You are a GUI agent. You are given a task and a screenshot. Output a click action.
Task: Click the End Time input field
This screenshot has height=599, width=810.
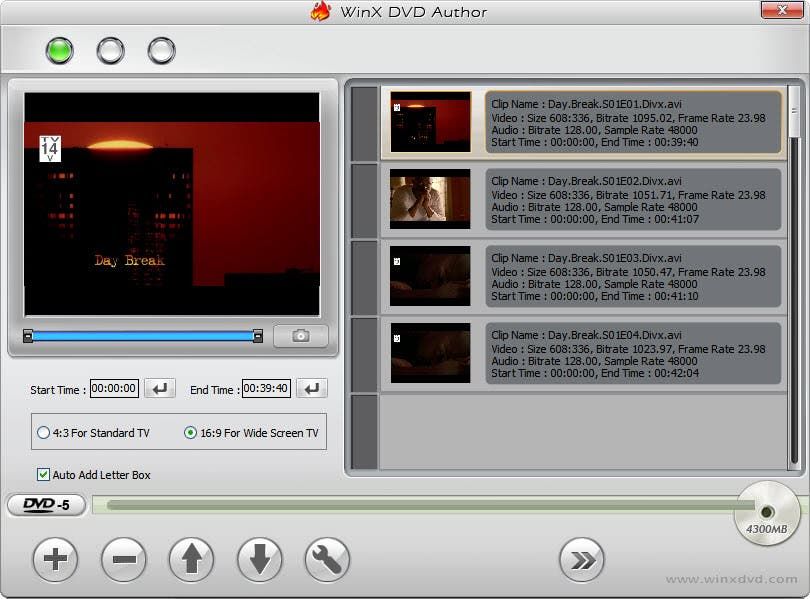[x=266, y=388]
